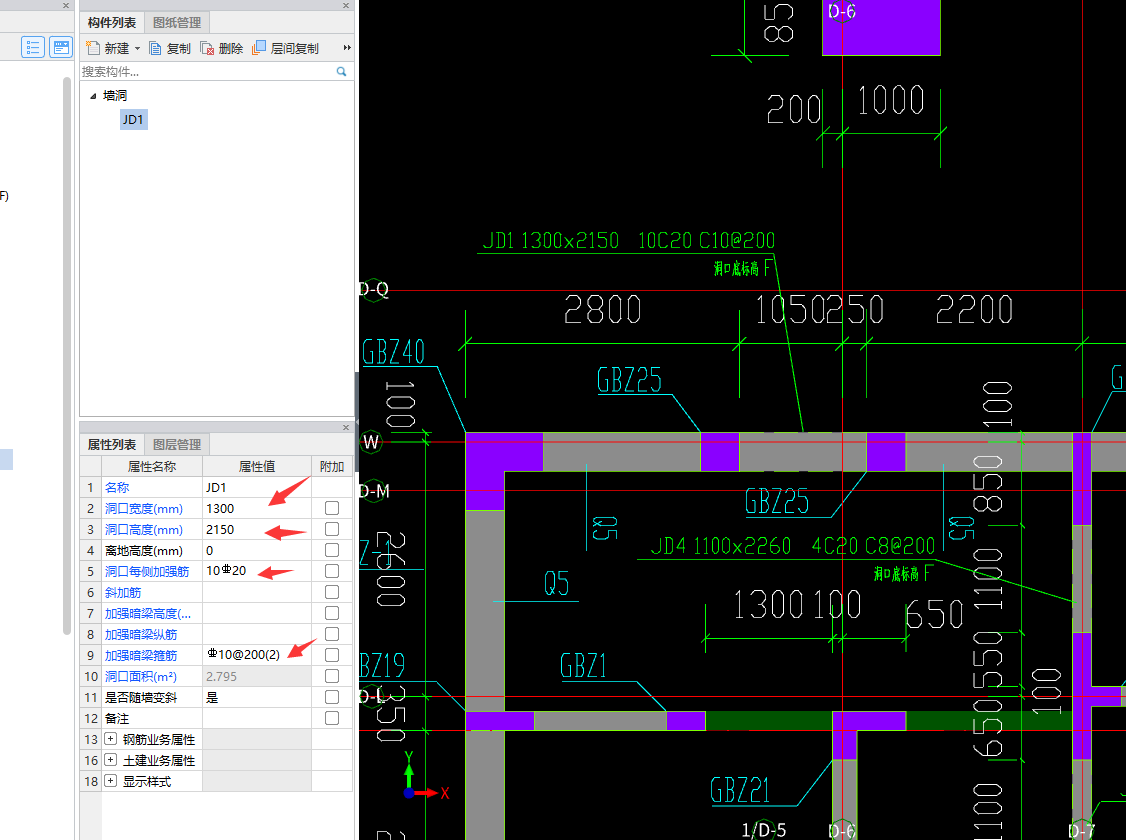Screen dimensions: 1126x840
Task: Click the 名称 value JD1 cell
Action: (x=256, y=487)
